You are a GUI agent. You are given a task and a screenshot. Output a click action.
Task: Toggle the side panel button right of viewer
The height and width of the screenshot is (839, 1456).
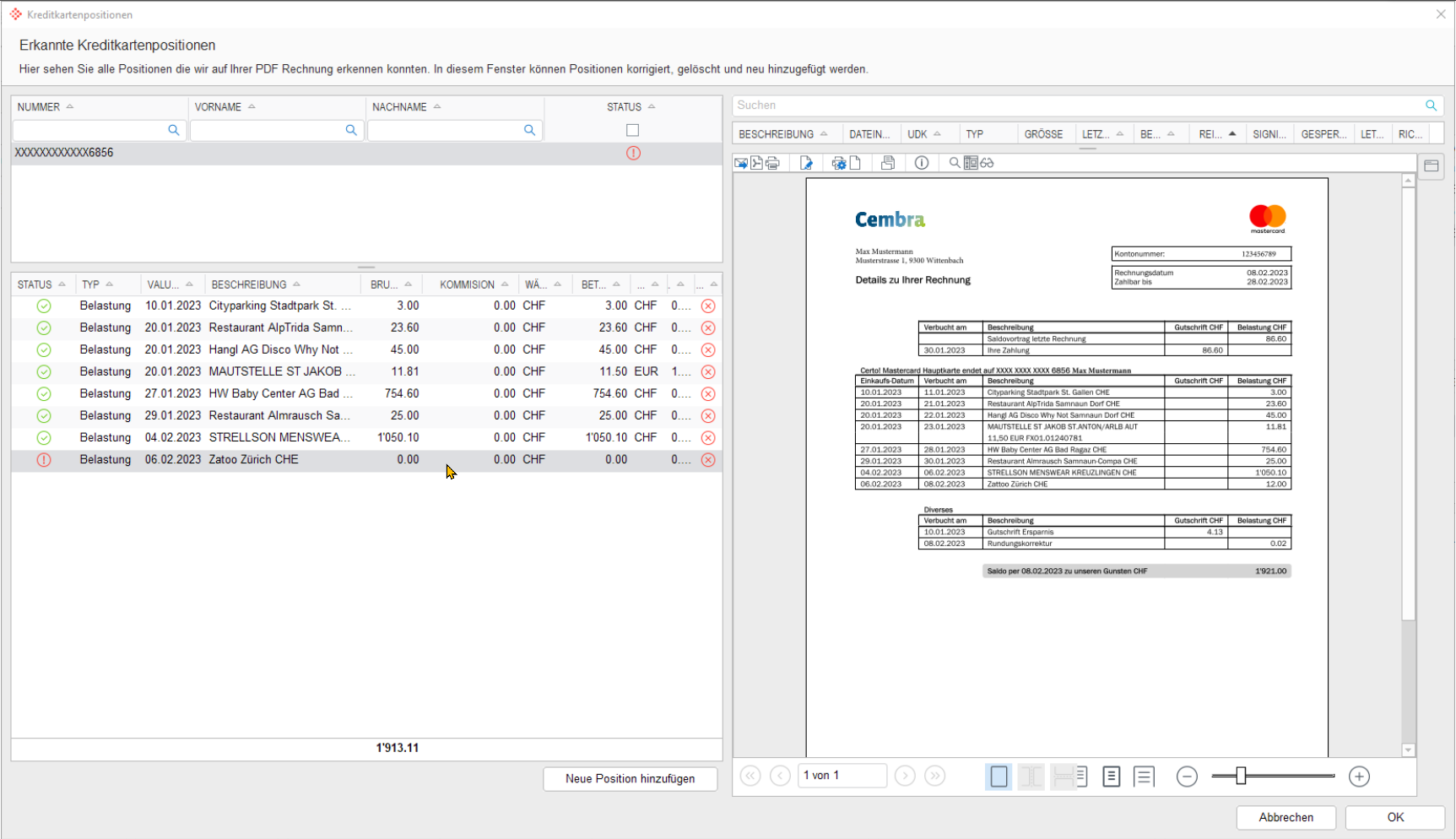coord(1432,166)
